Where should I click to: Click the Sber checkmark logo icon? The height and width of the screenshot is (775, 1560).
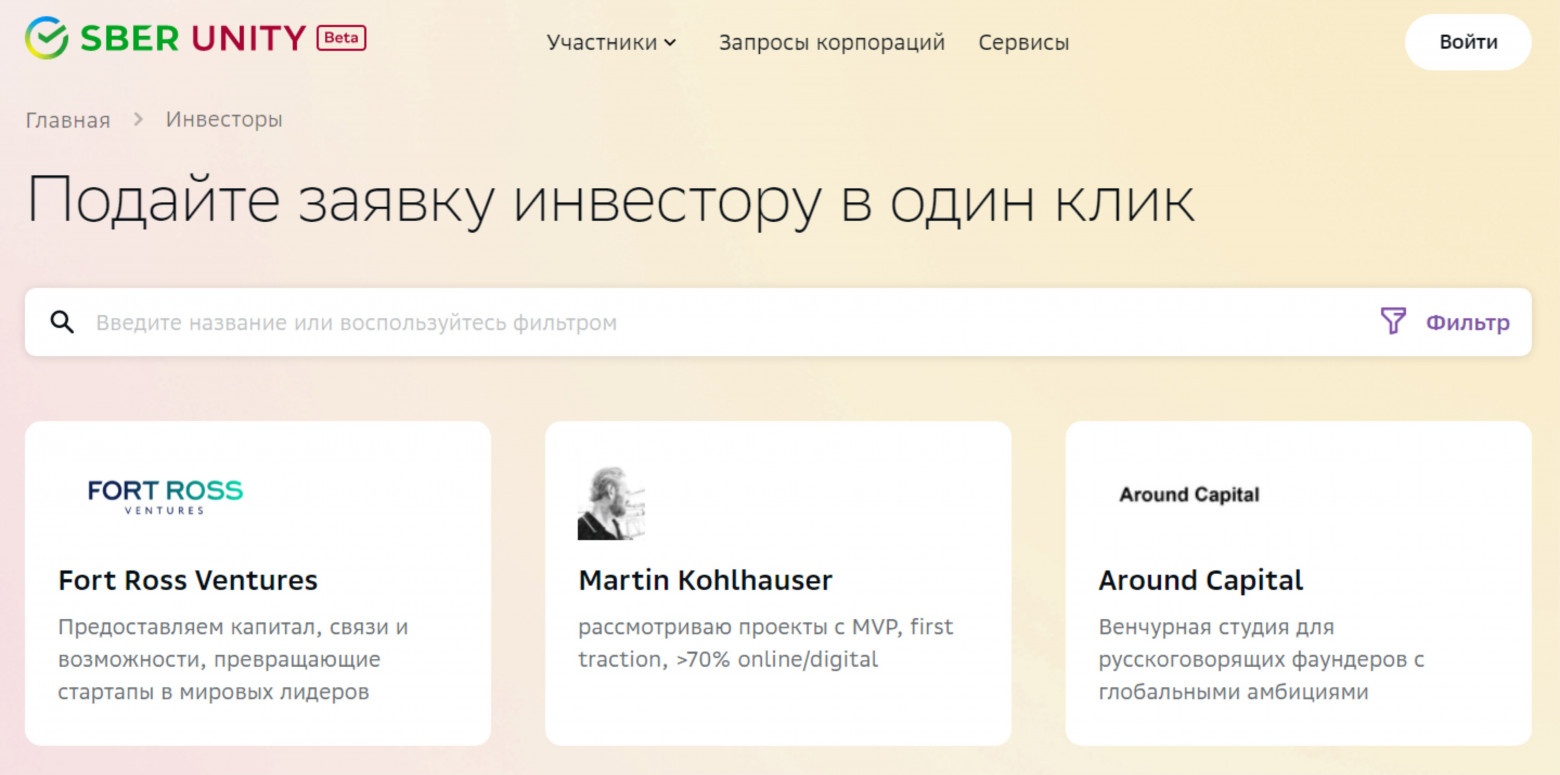pyautogui.click(x=47, y=39)
